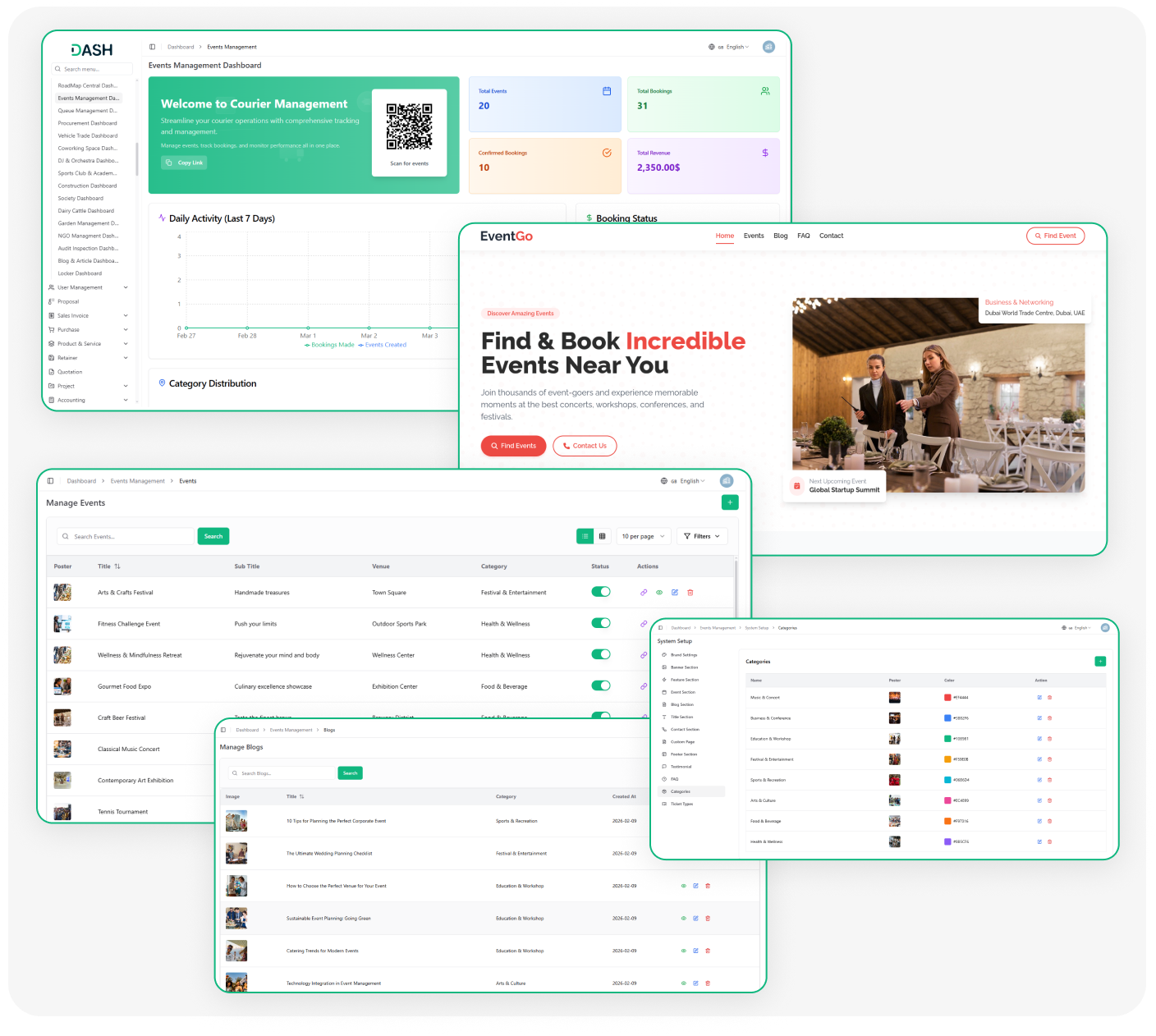
Task: Open Events tab in EventGo navigation
Action: (x=754, y=236)
